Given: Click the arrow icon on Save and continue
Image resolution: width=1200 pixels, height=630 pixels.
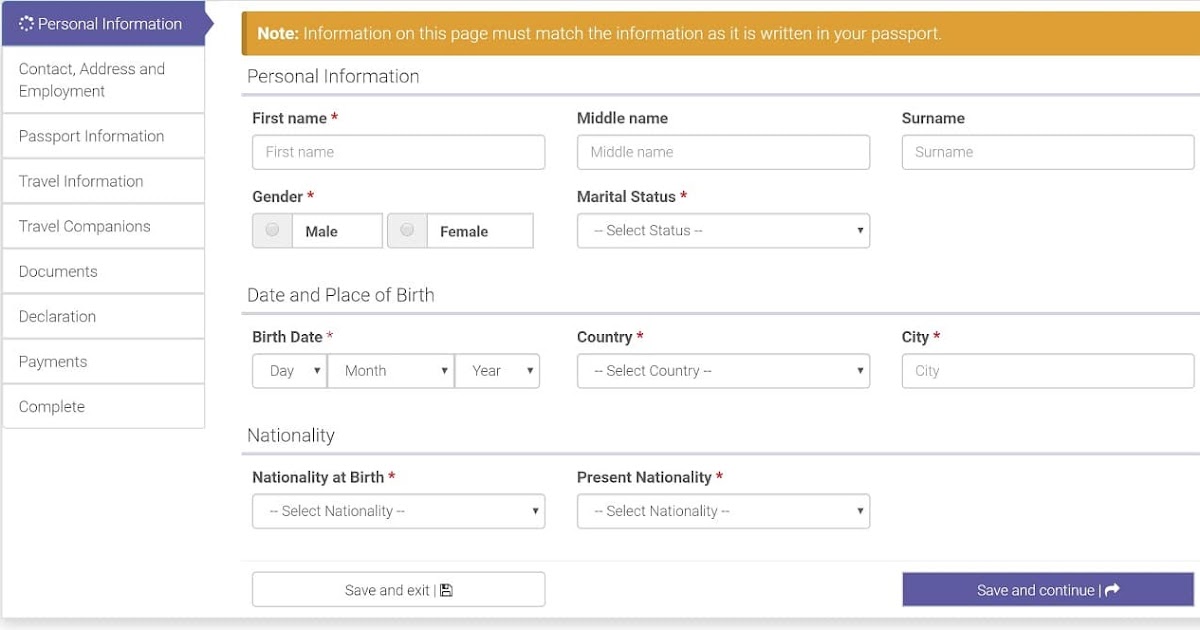Looking at the screenshot, I should tap(1112, 590).
